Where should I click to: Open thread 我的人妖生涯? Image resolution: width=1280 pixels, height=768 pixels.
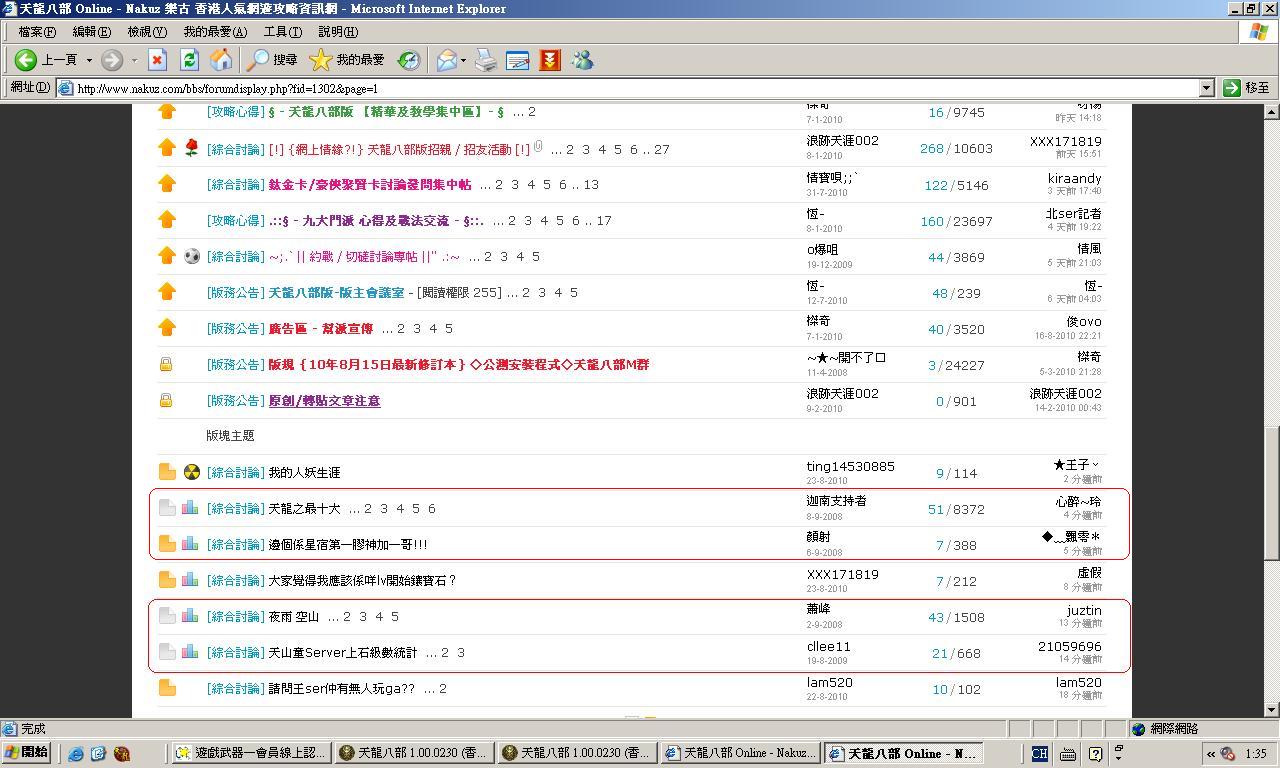tap(304, 472)
